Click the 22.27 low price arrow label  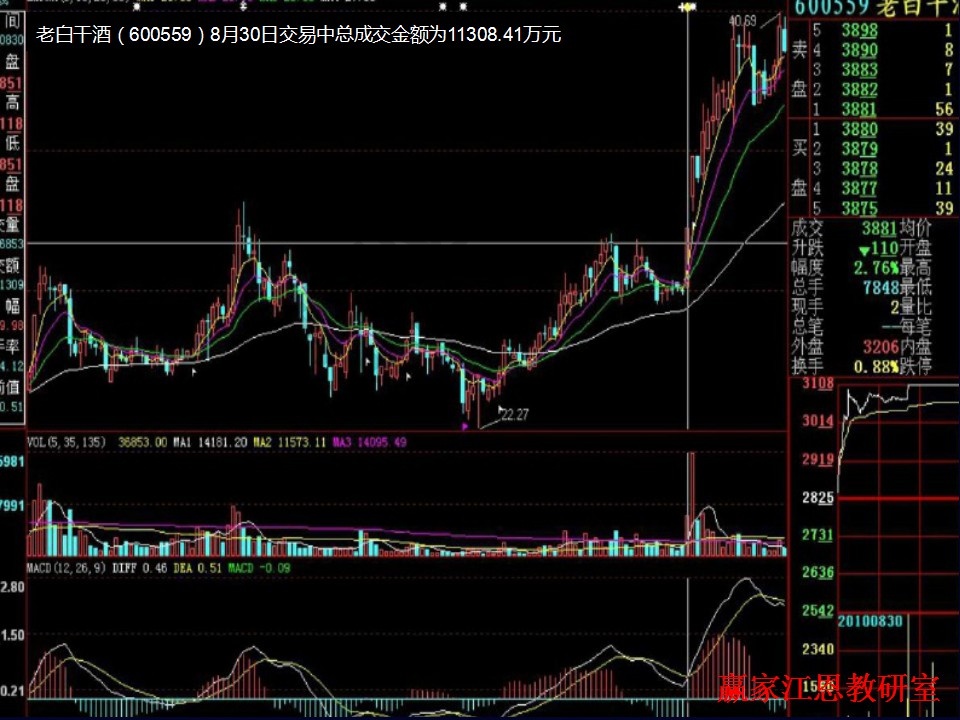coord(514,413)
